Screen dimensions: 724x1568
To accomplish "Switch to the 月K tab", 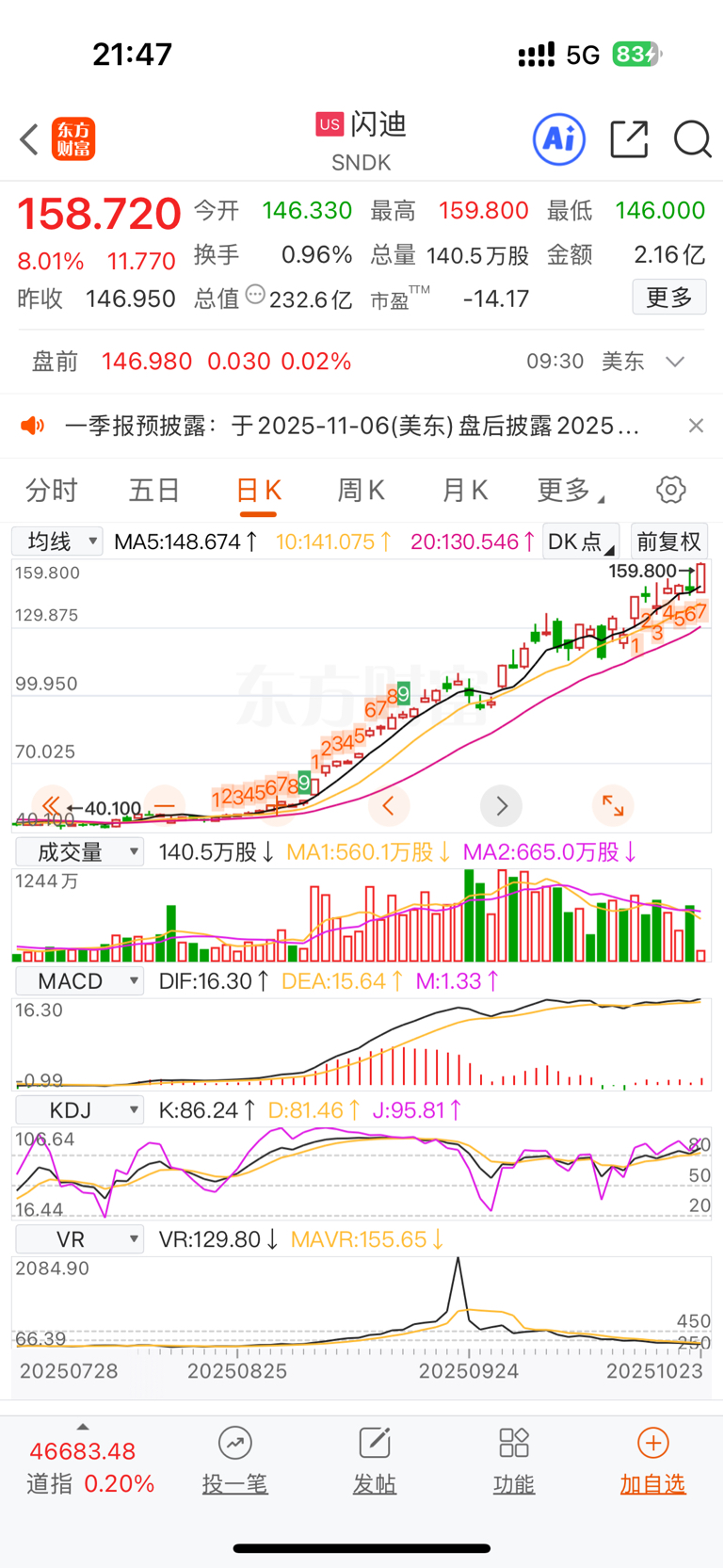I will [464, 490].
